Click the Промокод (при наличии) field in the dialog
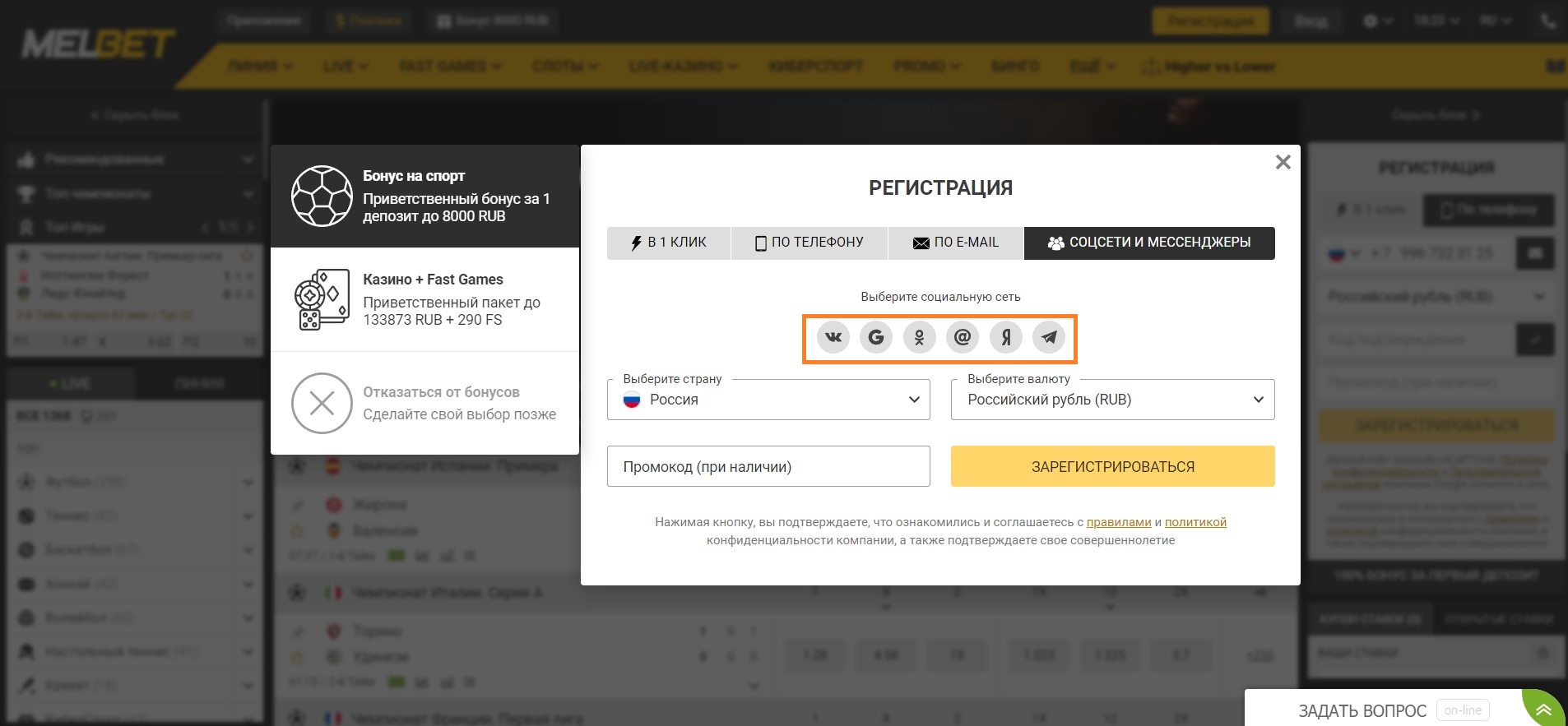The image size is (1568, 726). (768, 466)
